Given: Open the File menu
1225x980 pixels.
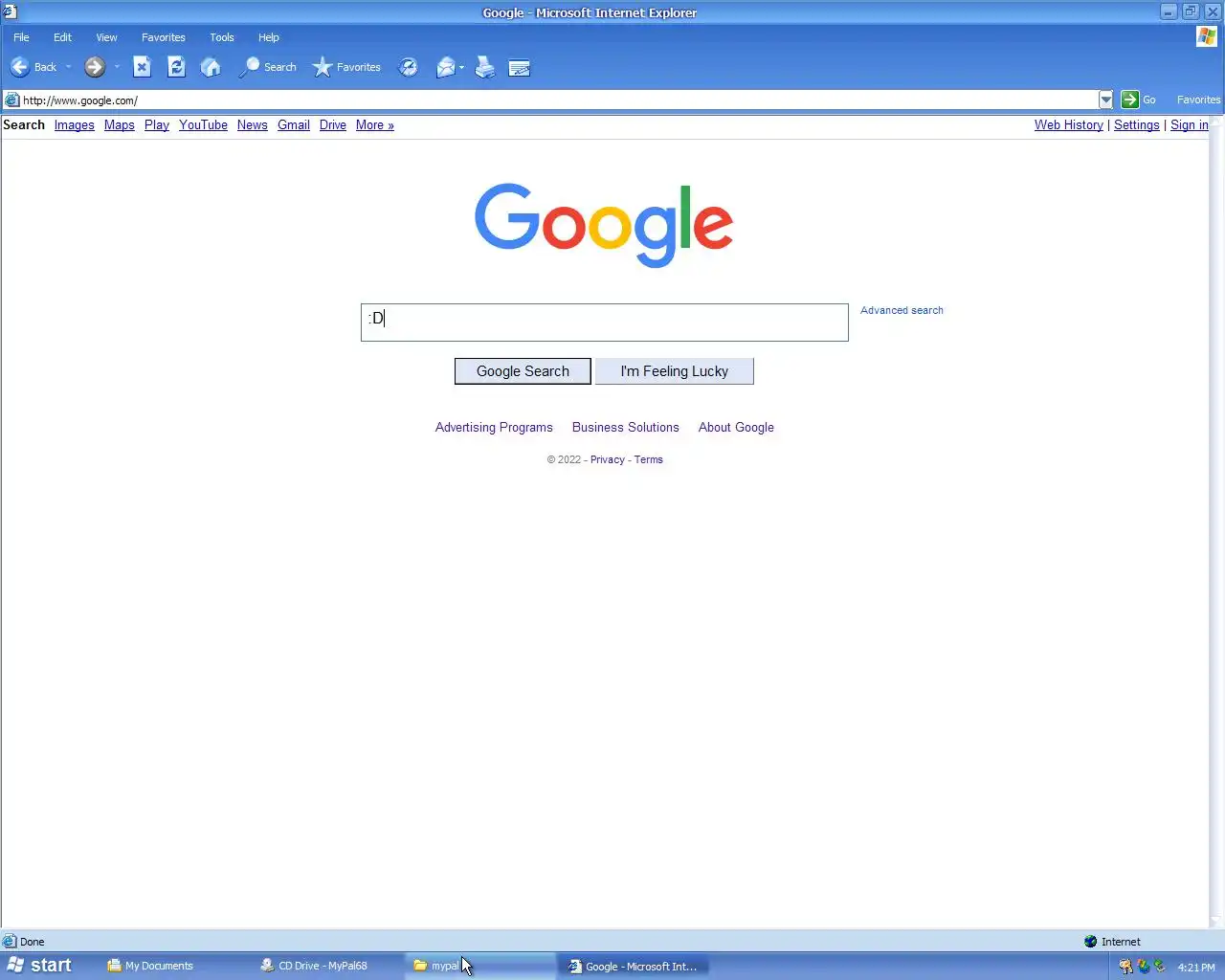Looking at the screenshot, I should 21,37.
